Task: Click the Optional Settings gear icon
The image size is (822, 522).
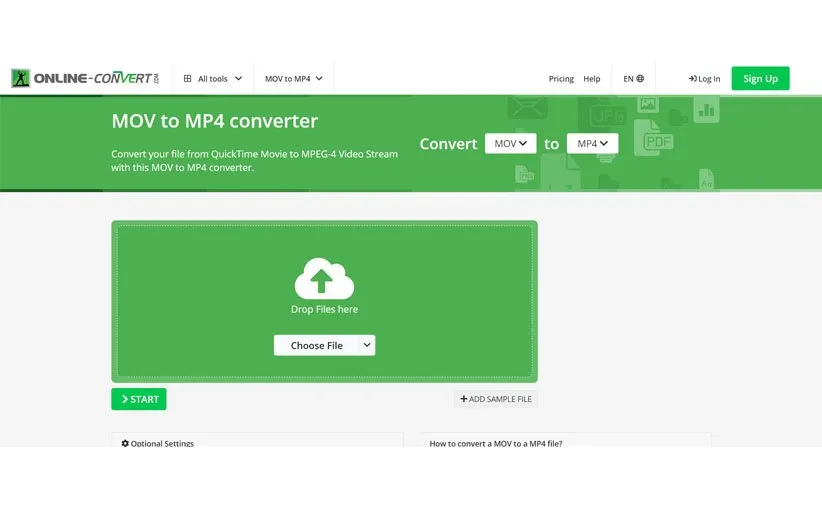Action: pyautogui.click(x=125, y=443)
